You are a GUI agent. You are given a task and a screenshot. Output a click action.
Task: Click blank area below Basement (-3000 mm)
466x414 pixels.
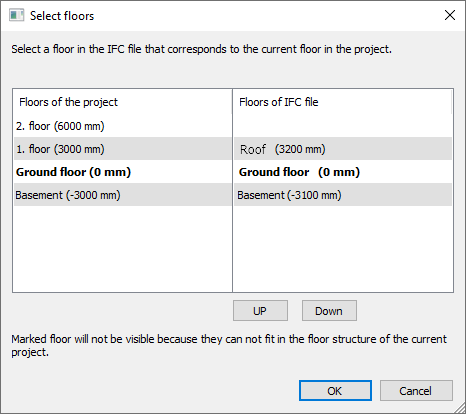pos(123,249)
